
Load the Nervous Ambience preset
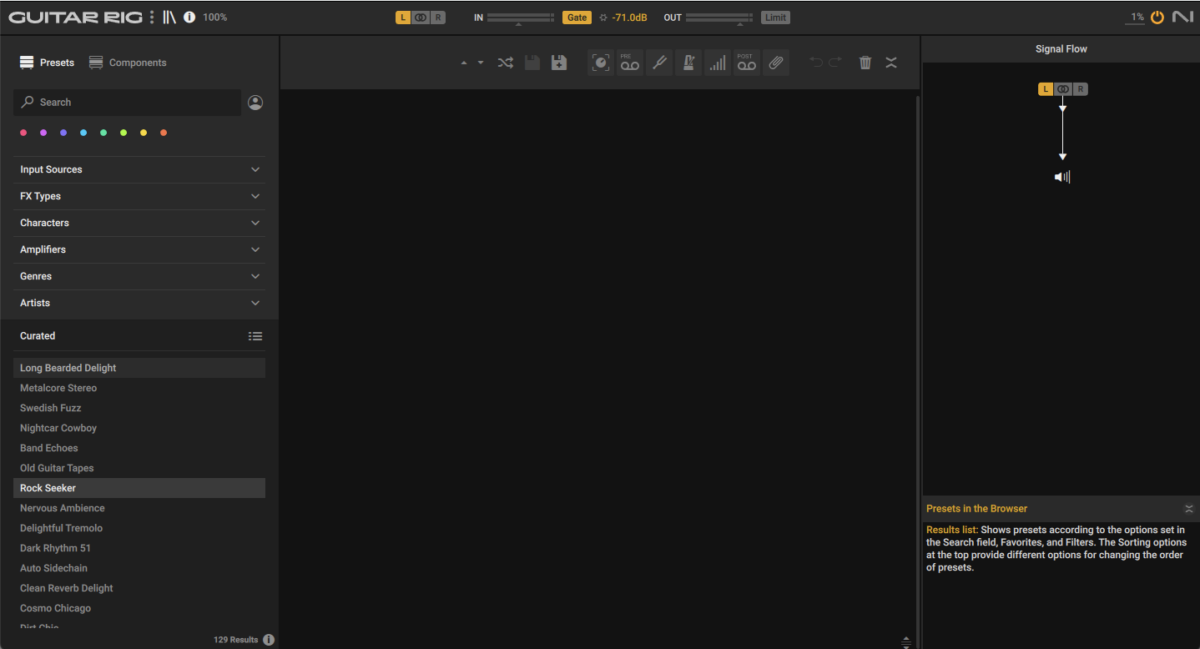coord(140,508)
